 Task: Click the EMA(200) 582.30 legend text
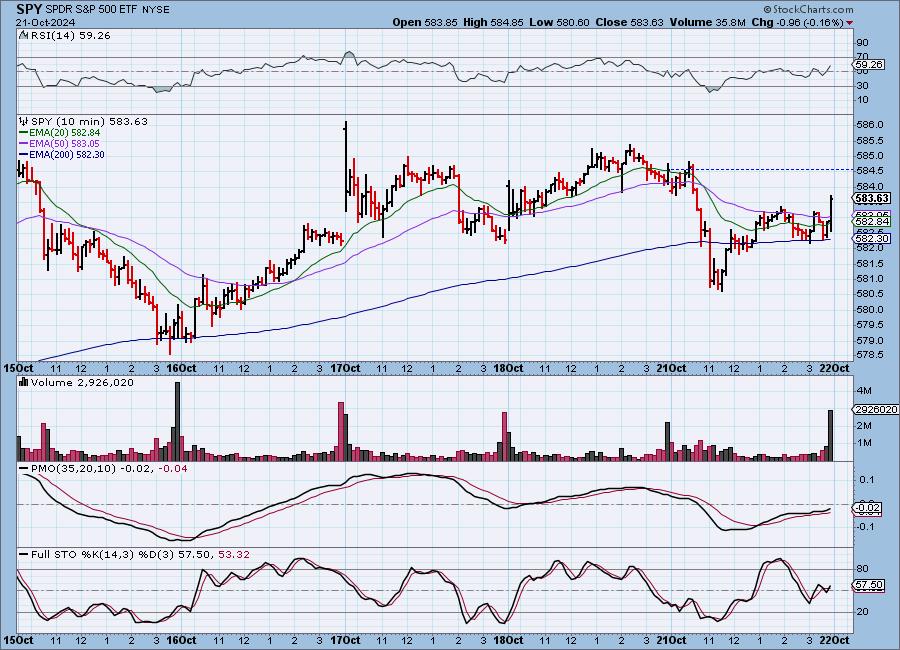pyautogui.click(x=67, y=154)
